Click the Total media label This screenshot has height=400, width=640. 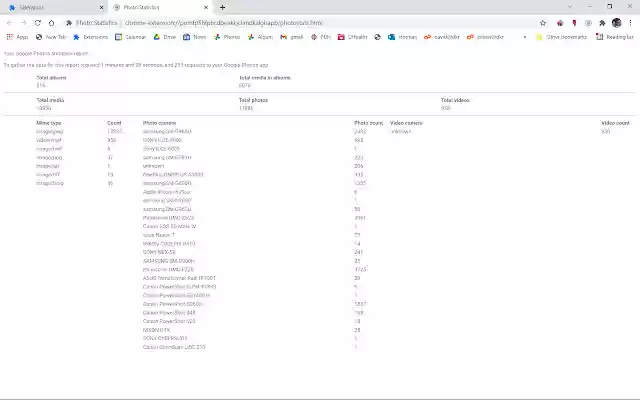50,100
